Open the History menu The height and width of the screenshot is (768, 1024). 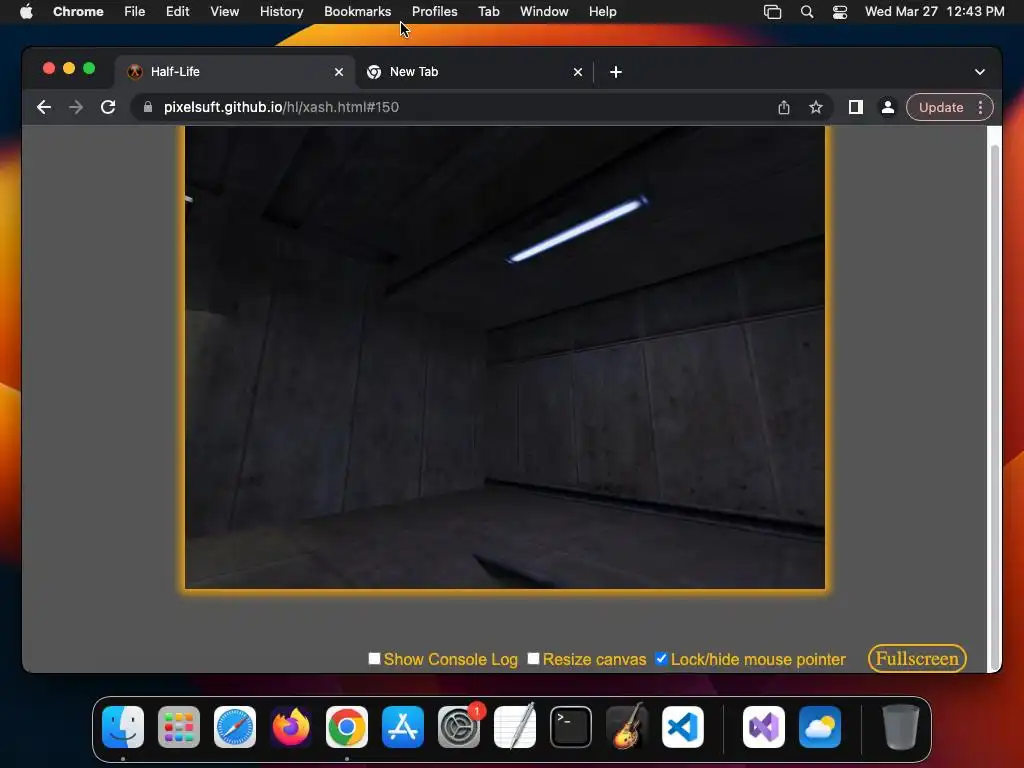pos(281,11)
